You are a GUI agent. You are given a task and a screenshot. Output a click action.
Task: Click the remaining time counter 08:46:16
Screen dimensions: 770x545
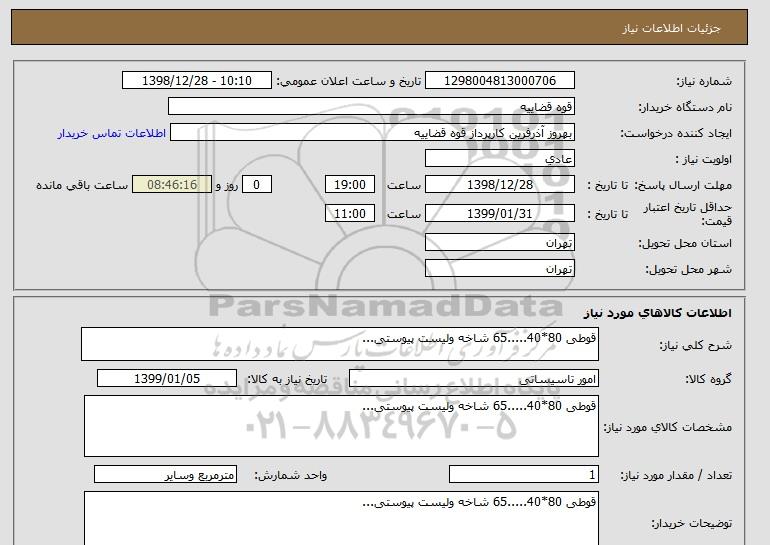tap(172, 185)
